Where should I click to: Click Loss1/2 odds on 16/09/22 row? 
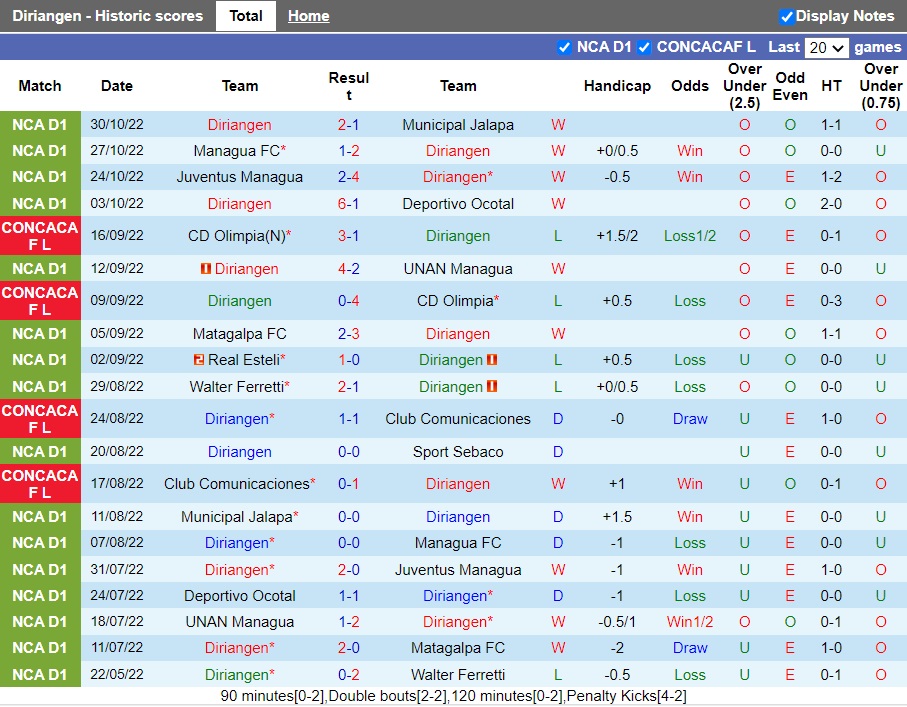pos(690,236)
